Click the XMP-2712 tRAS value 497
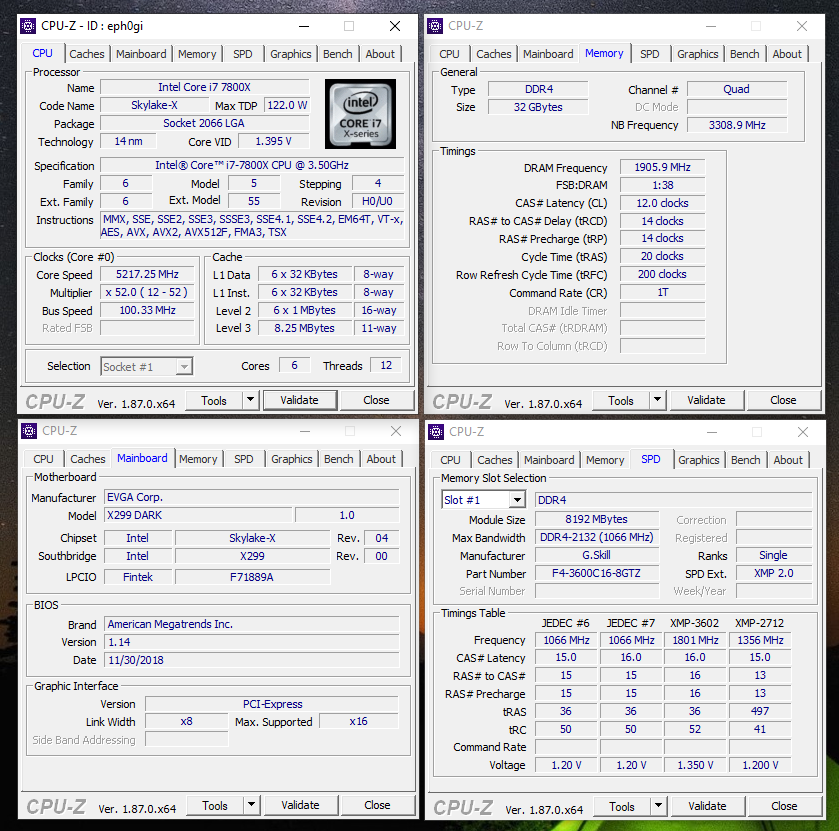839x831 pixels. click(x=760, y=711)
